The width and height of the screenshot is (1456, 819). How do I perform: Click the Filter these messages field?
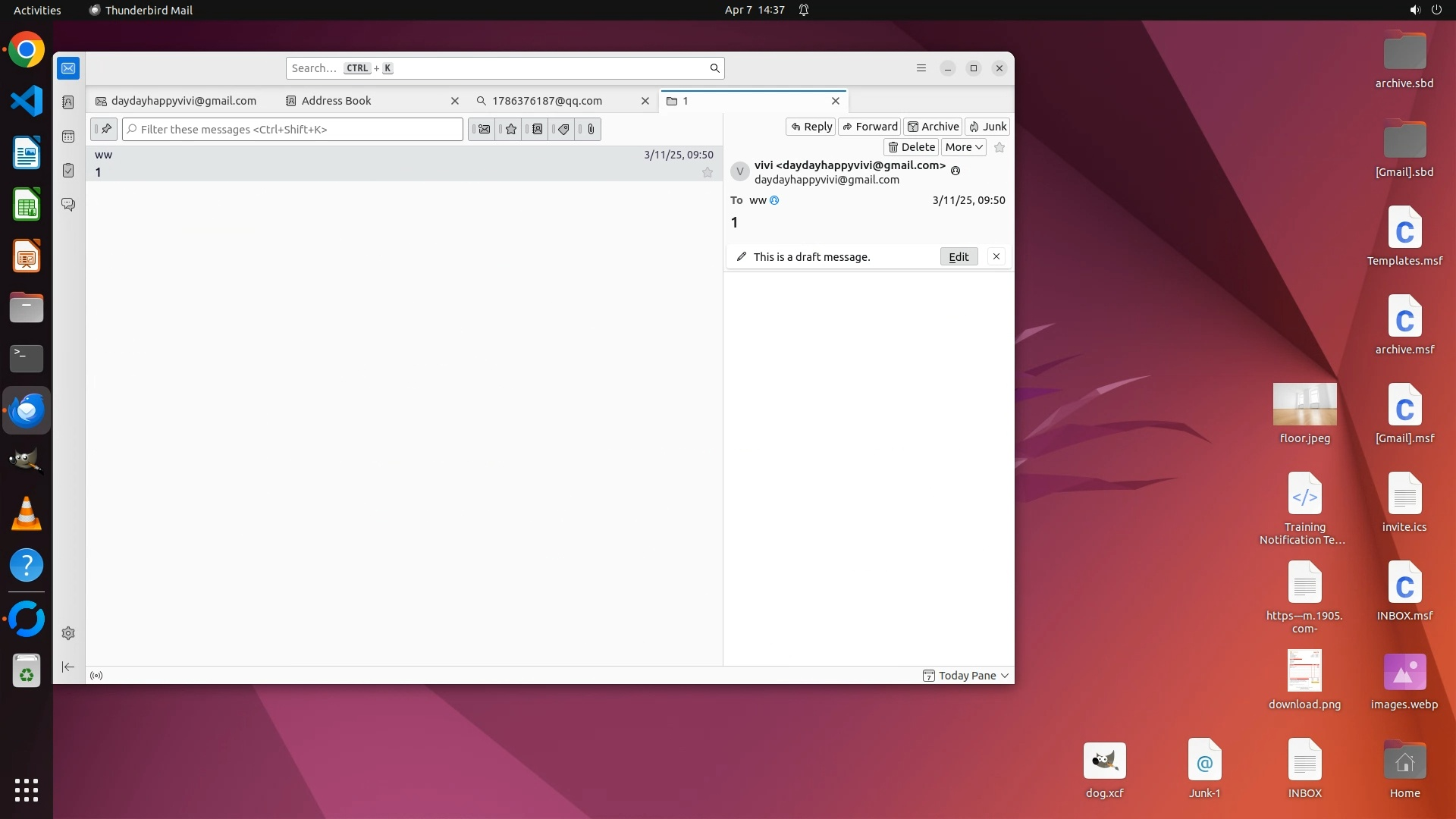click(x=293, y=130)
